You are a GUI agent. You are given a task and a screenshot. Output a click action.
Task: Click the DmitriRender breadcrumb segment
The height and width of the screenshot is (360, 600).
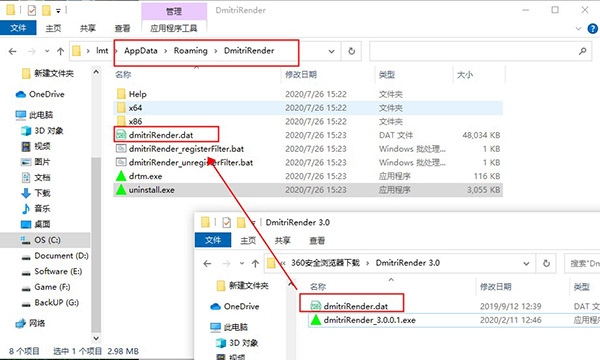249,50
